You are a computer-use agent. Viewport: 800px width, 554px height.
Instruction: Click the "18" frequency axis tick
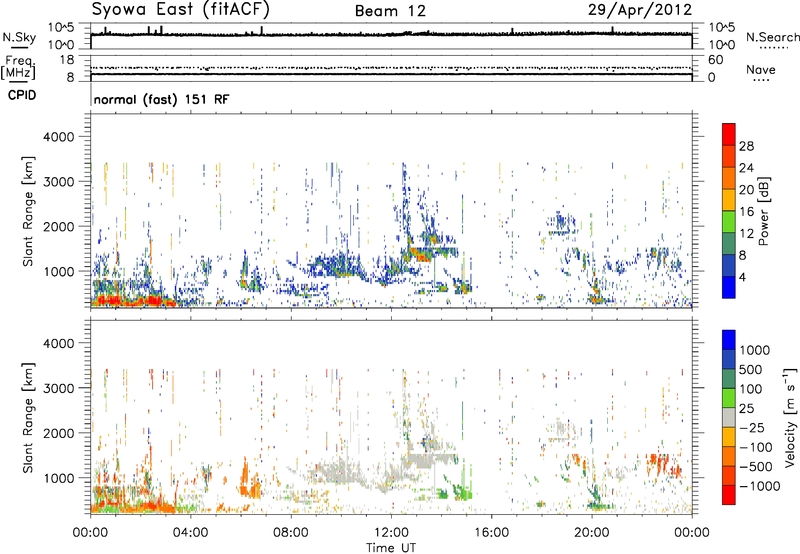pyautogui.click(x=67, y=59)
